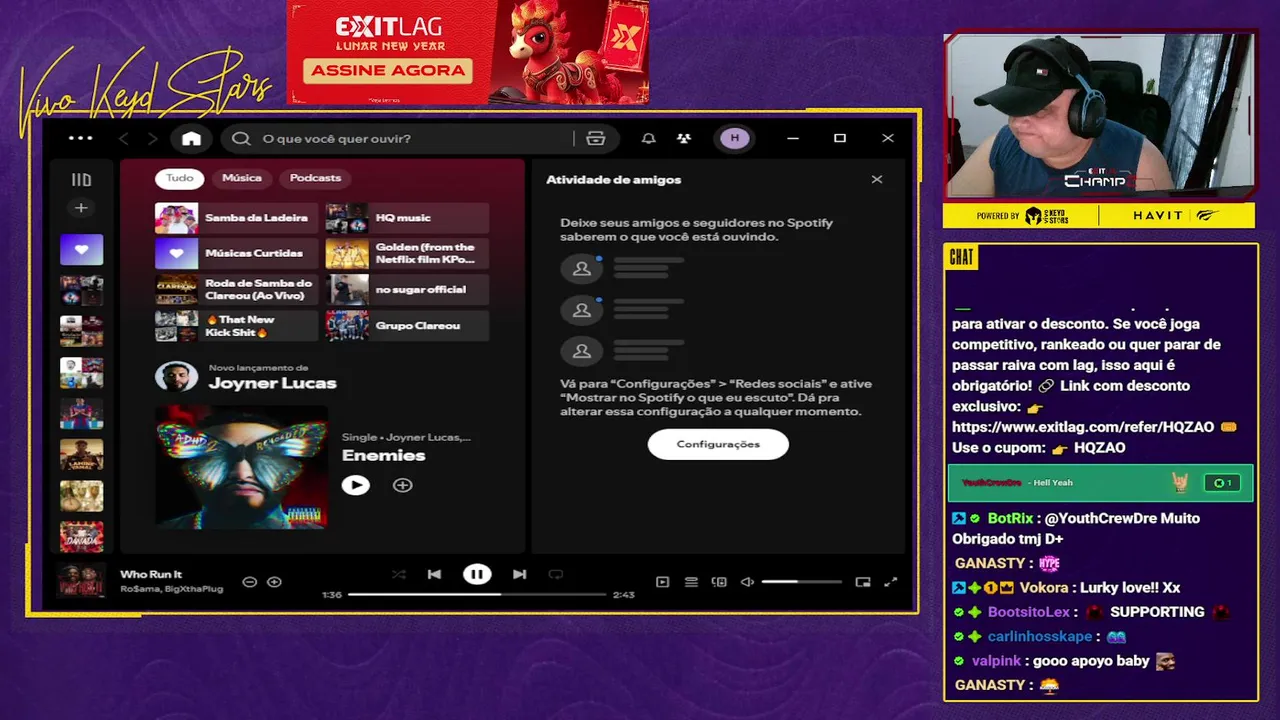Click the Configurações button
The width and height of the screenshot is (1280, 720).
(x=718, y=444)
